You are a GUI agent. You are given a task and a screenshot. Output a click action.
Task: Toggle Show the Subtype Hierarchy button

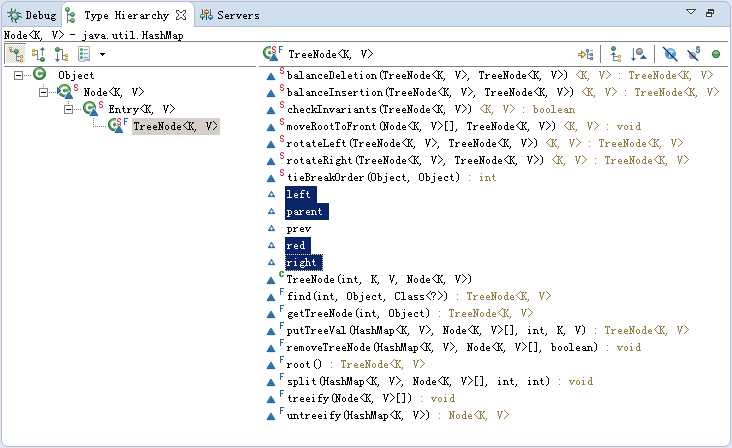[x=61, y=55]
